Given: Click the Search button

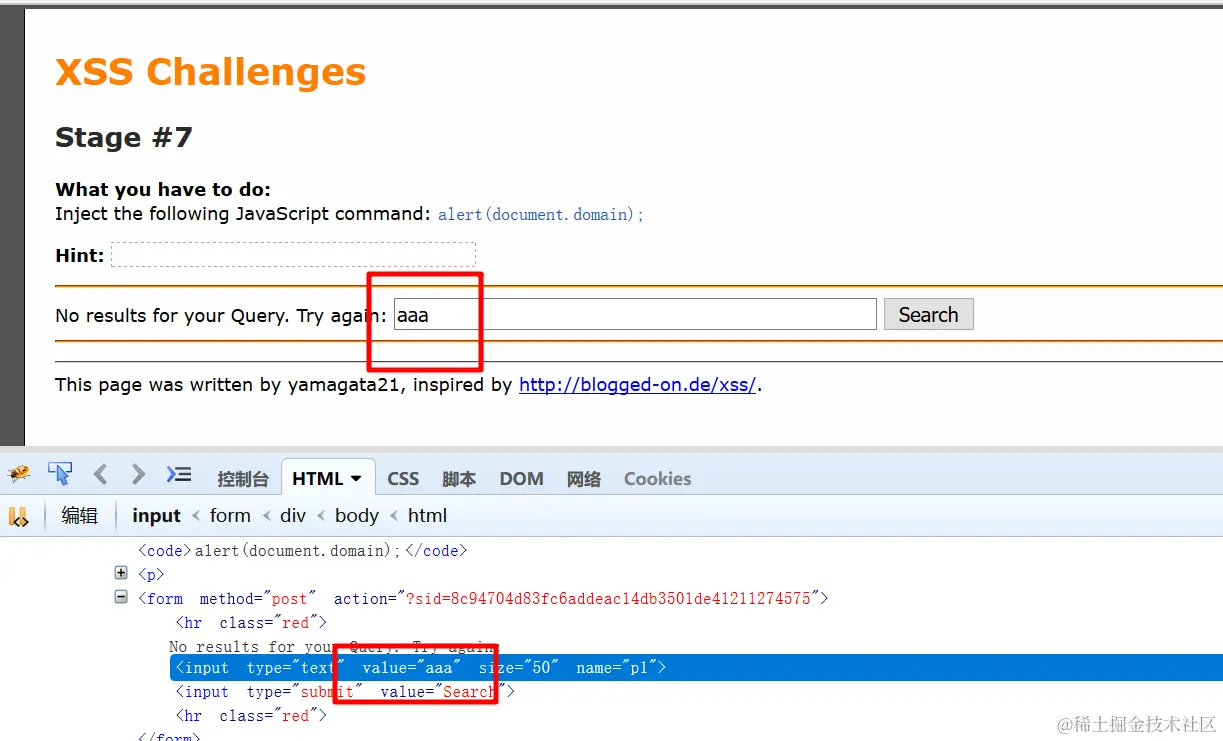Looking at the screenshot, I should tap(928, 315).
